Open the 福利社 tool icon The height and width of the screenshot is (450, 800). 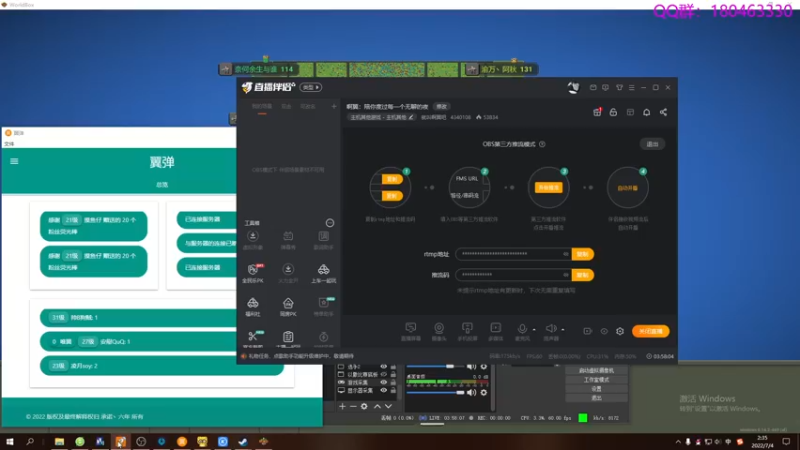coord(253,307)
